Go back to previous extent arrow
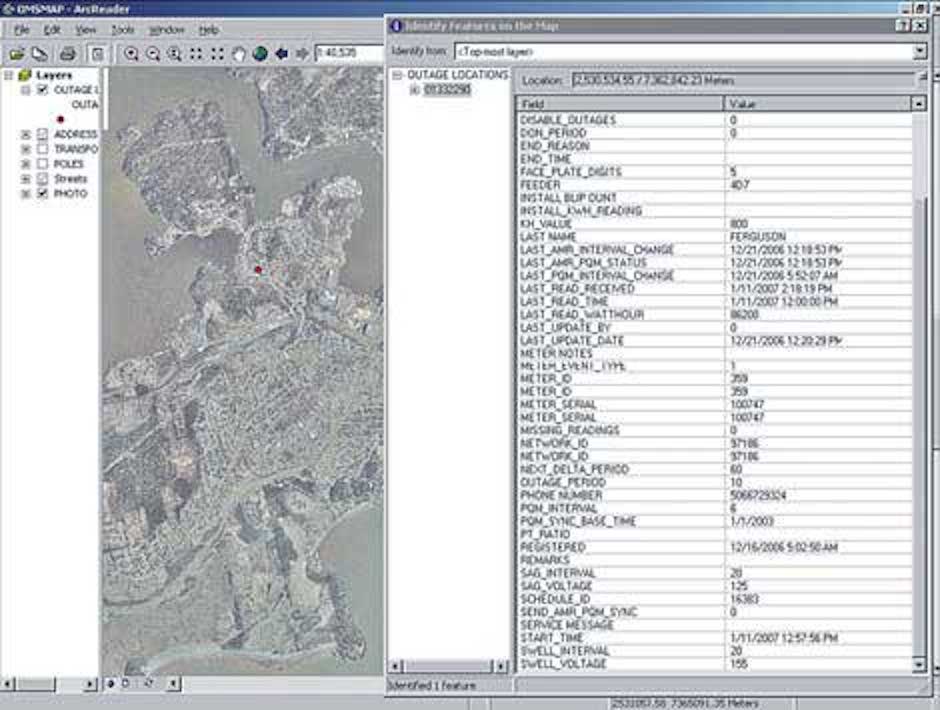Screen dimensions: 940x710 click(x=281, y=54)
